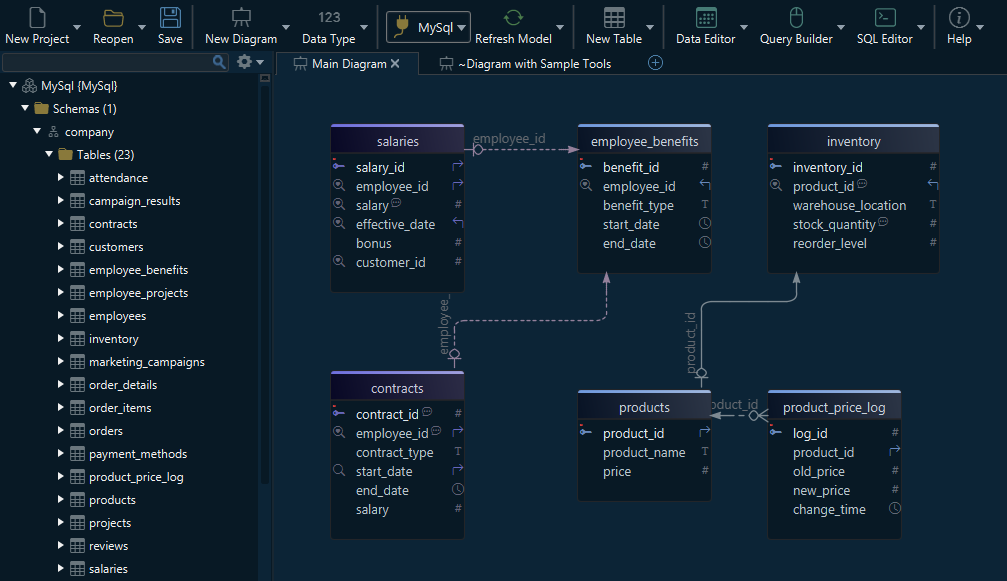Select reviews table in tree

click(109, 546)
